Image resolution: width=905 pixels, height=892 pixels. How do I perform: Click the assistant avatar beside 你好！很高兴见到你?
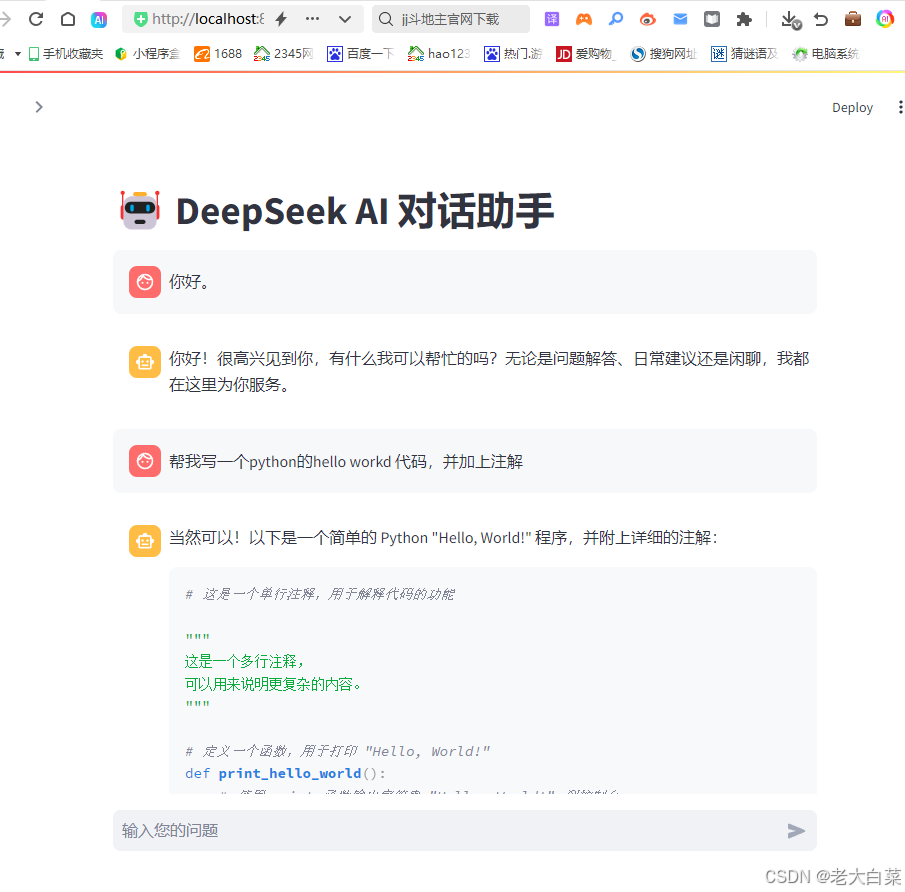pos(145,362)
